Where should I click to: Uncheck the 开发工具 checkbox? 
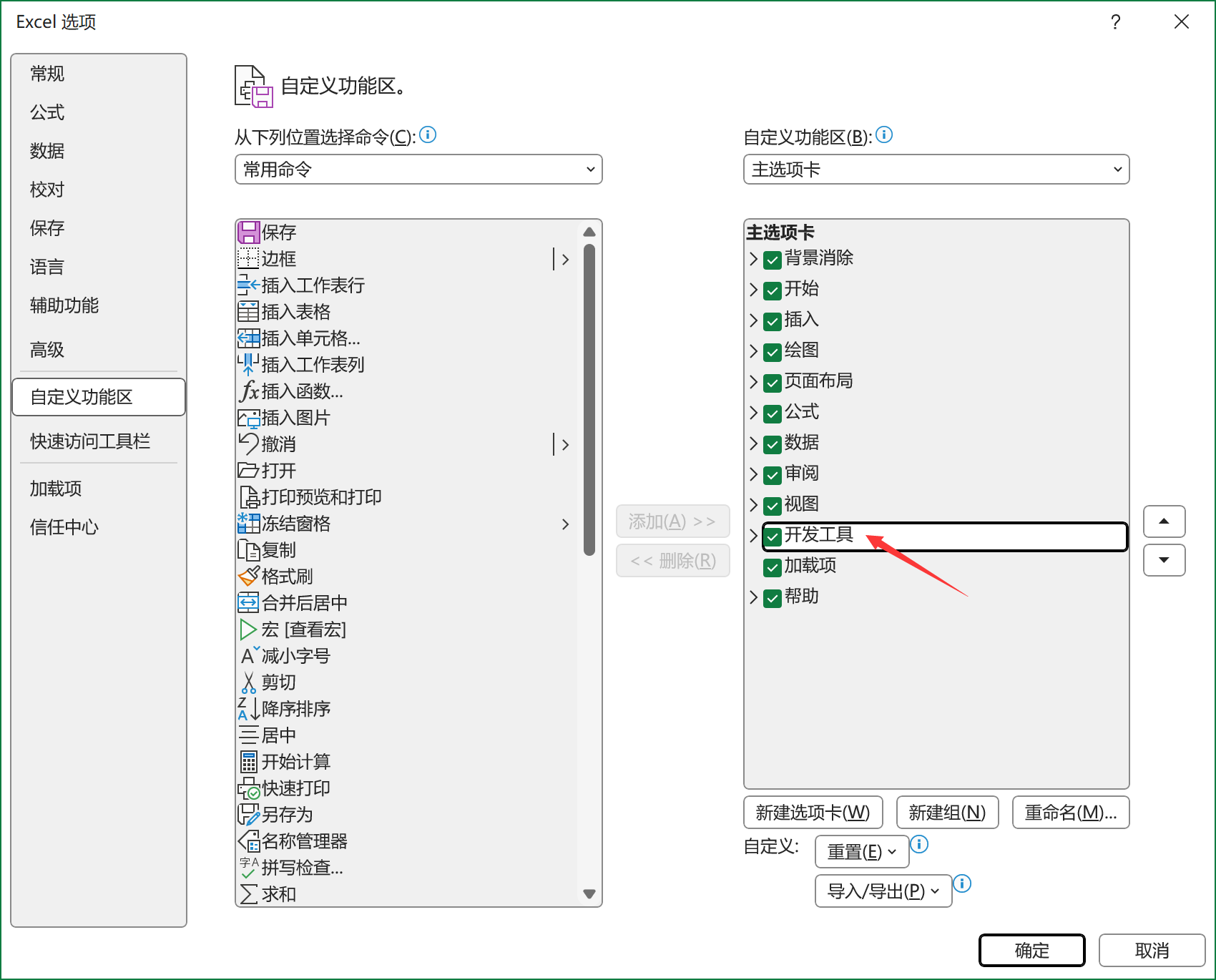click(x=773, y=536)
